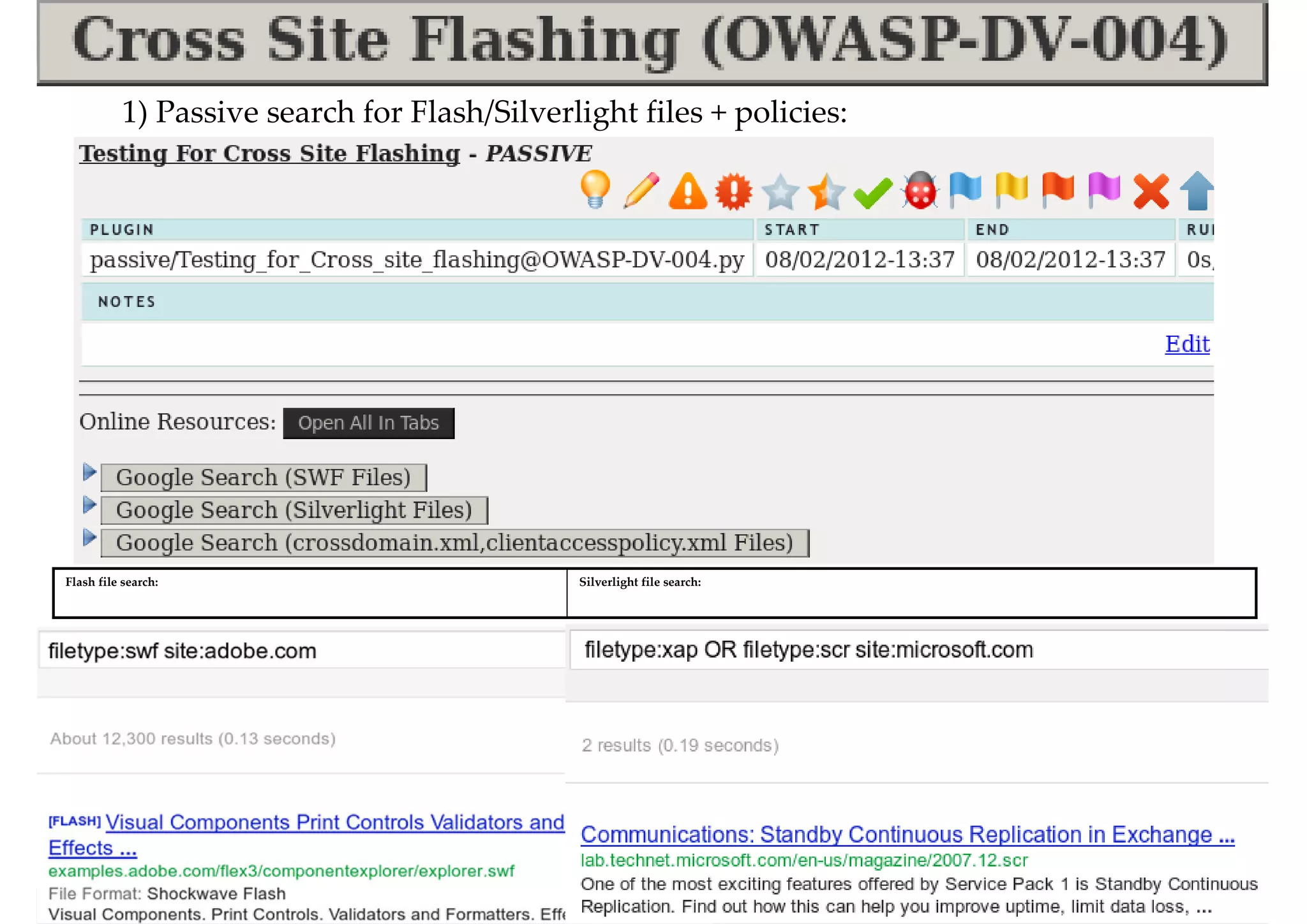This screenshot has height=924, width=1307.
Task: Open the Visual Components Print Controls result link
Action: [x=306, y=835]
